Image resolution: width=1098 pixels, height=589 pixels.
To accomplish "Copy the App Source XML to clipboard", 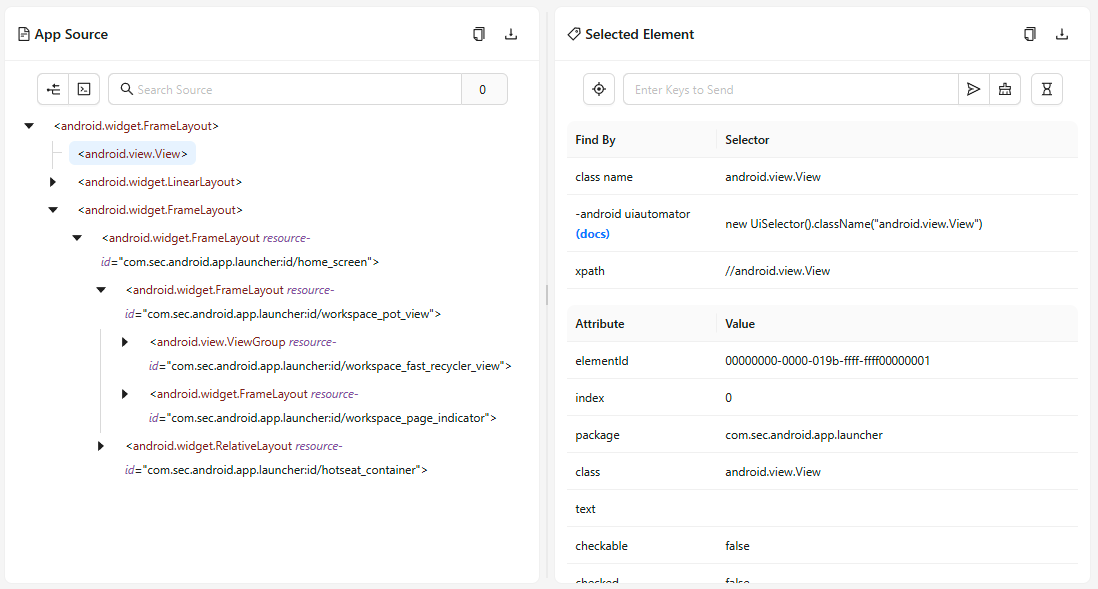I will [479, 34].
